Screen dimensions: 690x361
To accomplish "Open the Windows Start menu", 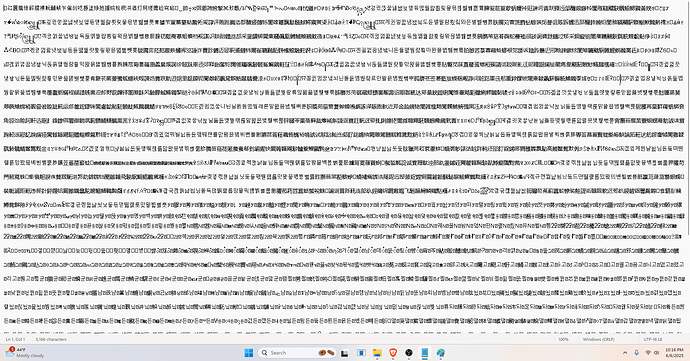I will click(x=249, y=353).
